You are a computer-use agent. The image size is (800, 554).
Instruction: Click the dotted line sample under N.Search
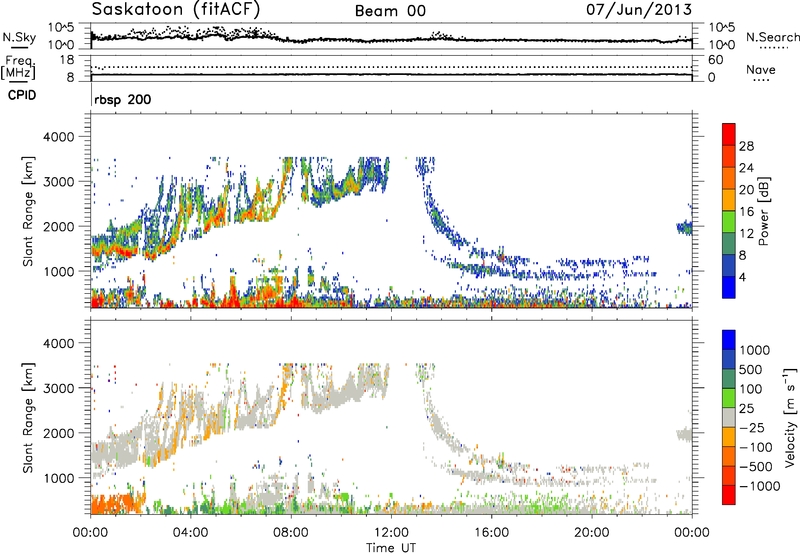(x=773, y=47)
